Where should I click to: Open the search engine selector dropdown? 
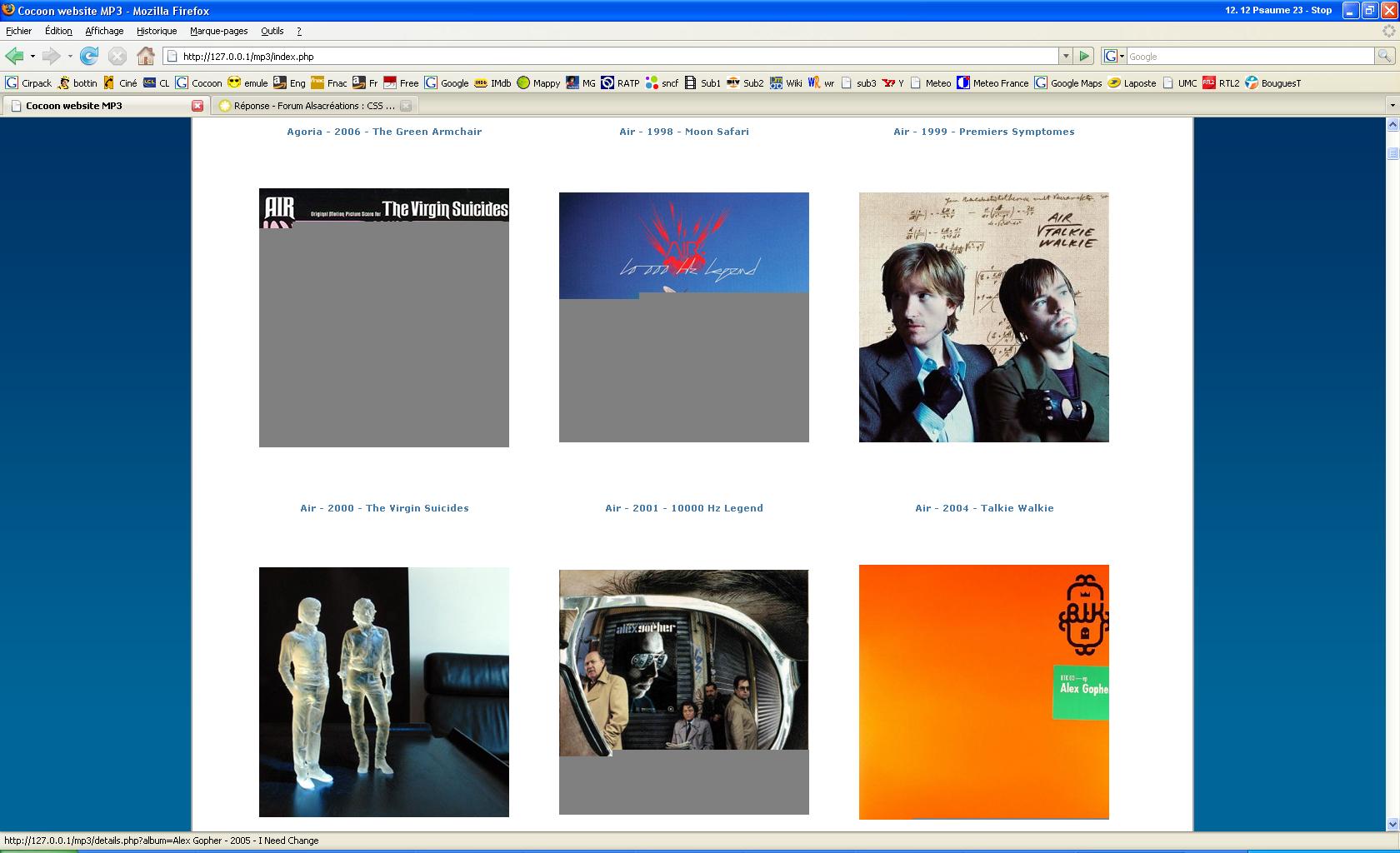click(1114, 56)
